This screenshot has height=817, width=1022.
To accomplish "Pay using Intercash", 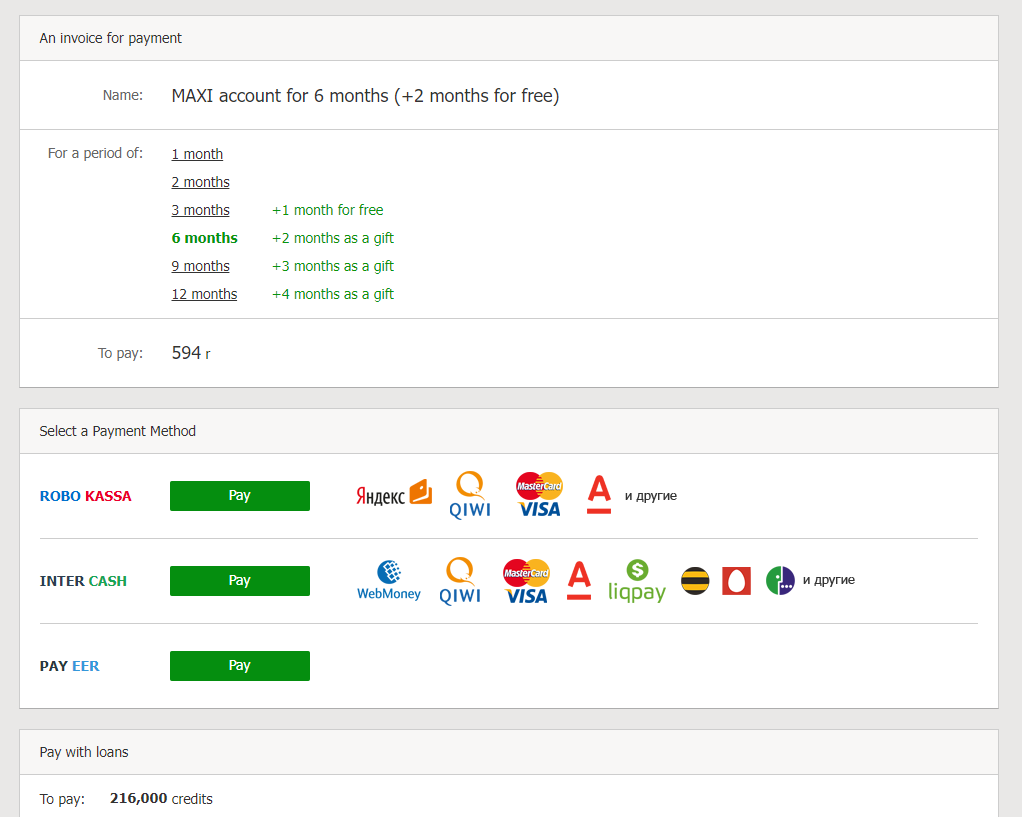I will click(240, 581).
